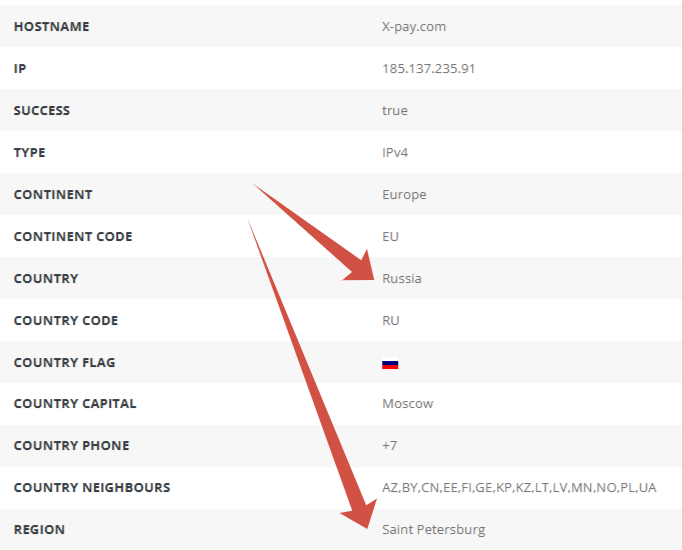
Task: Select the IP address 185.137.235.91
Action: click(428, 69)
